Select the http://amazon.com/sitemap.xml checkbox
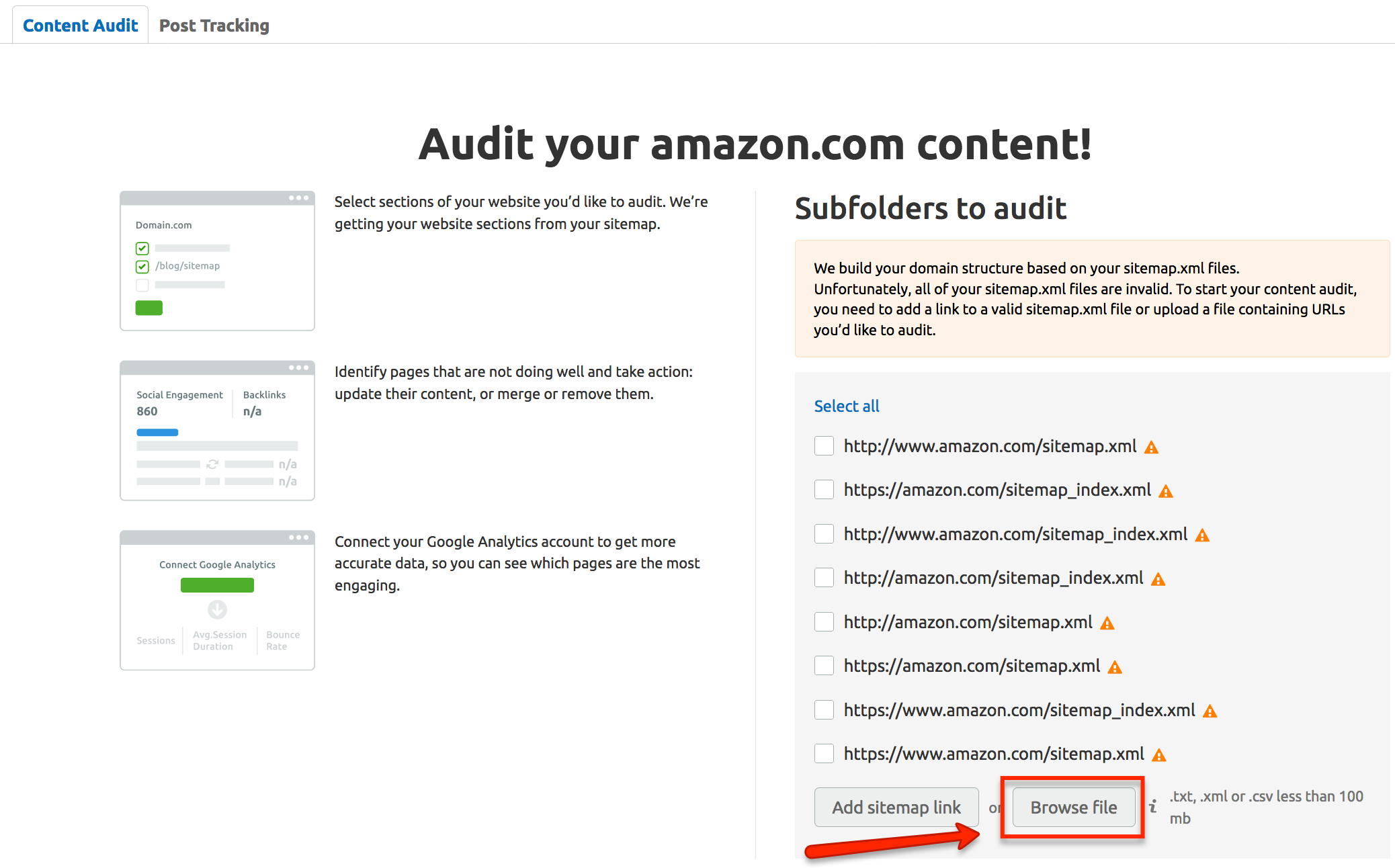 tap(824, 622)
